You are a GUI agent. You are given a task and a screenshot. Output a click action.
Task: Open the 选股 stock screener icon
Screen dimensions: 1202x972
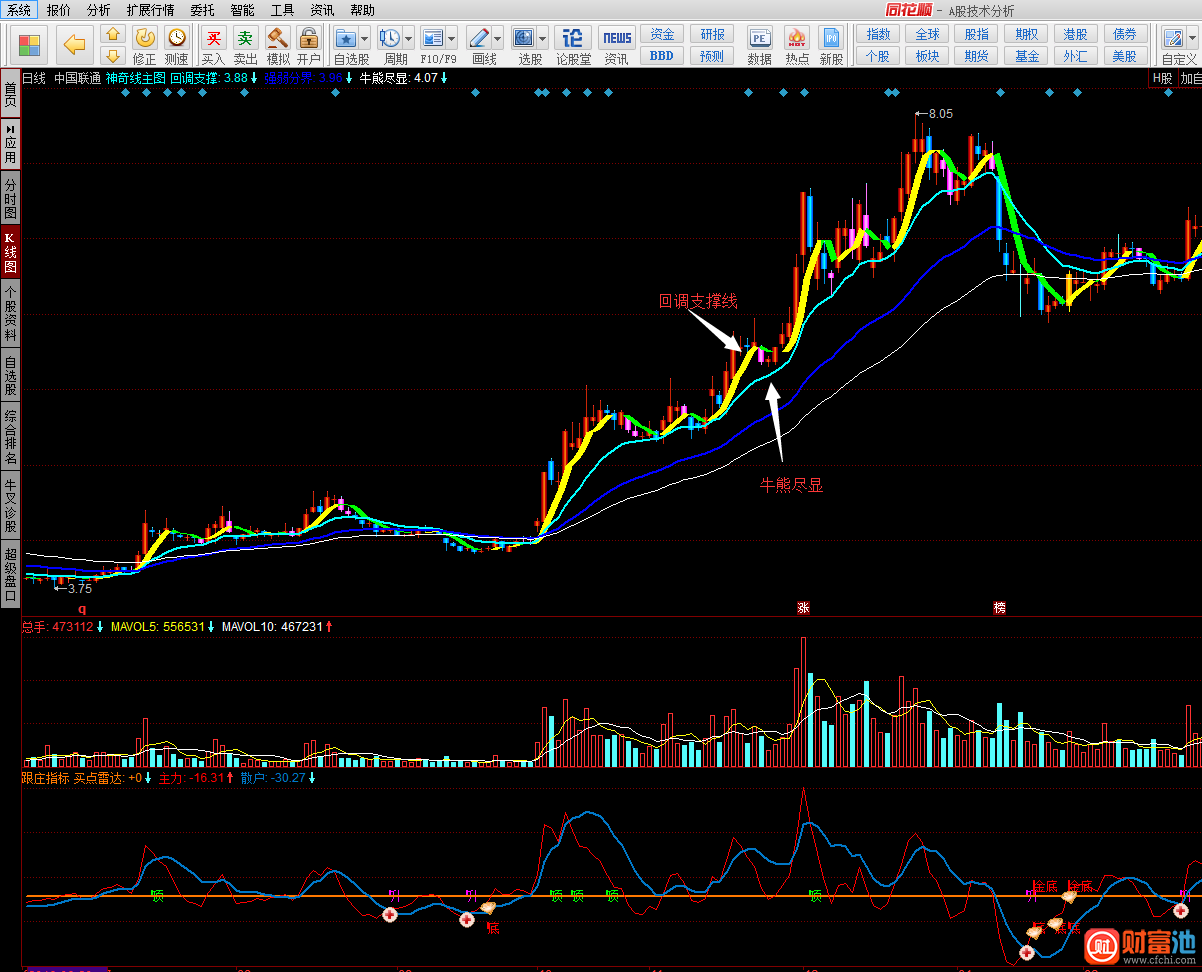tap(523, 39)
